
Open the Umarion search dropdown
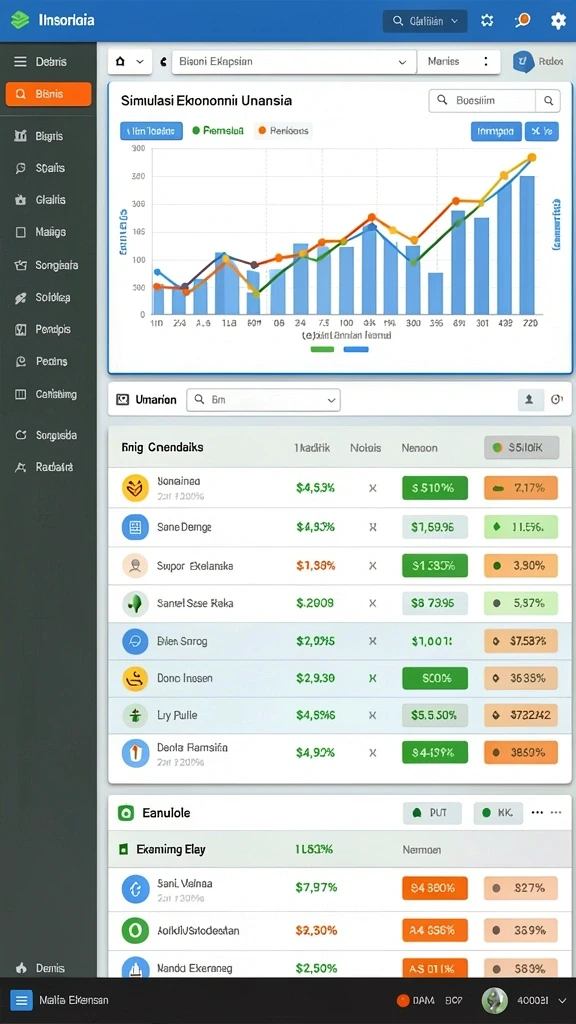pos(264,400)
